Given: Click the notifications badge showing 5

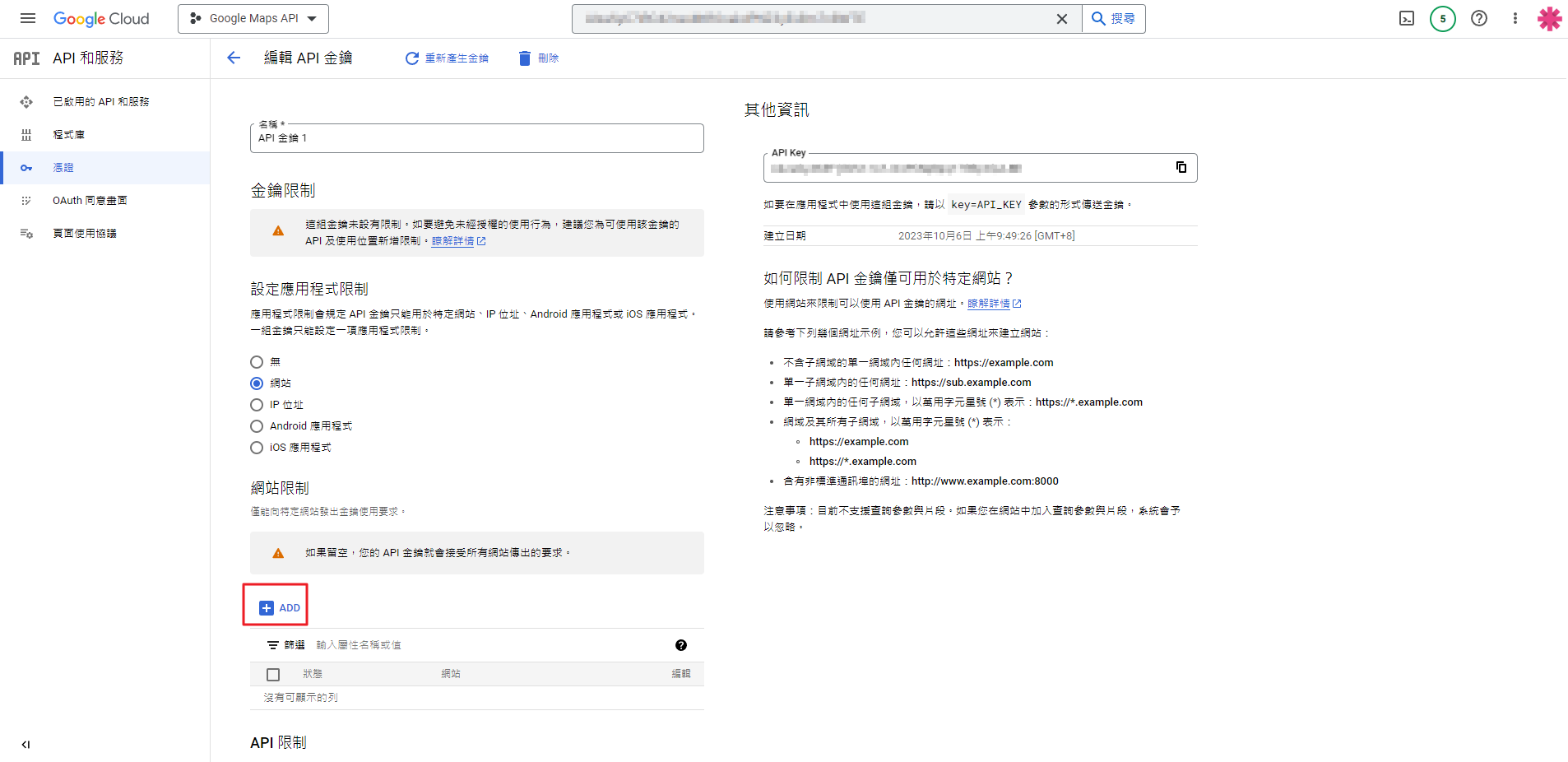Looking at the screenshot, I should point(1442,18).
